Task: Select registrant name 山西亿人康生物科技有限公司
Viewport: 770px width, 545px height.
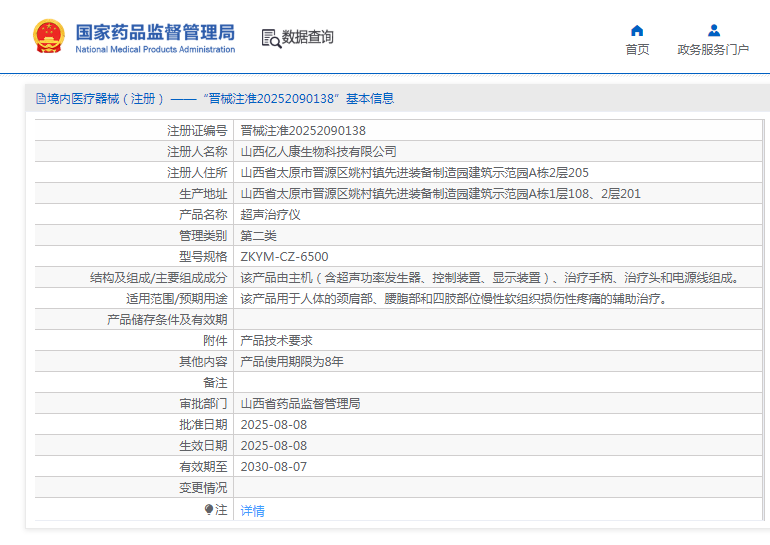Action: [319, 151]
